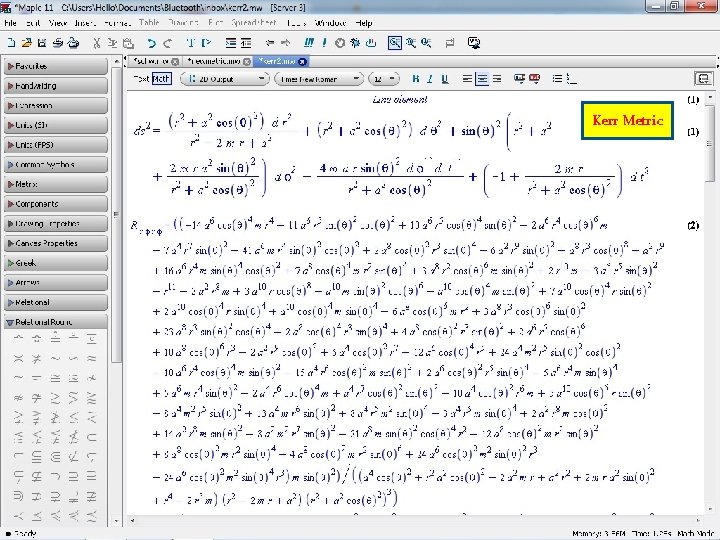Screen dimensions: 720x540
Task: Close the kerr2.mw tab
Action: tap(302, 62)
